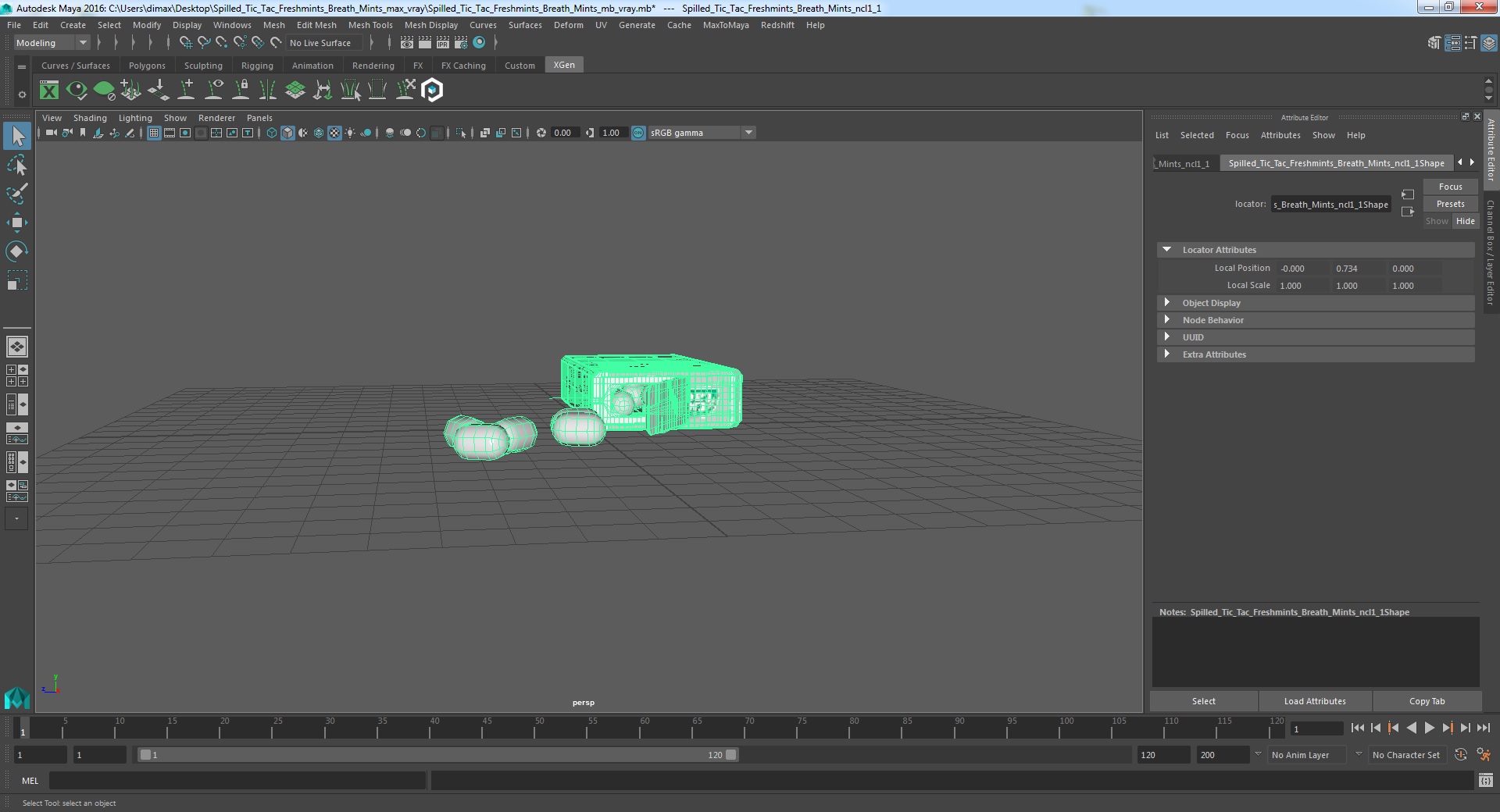Click the MEL command line input
The width and height of the screenshot is (1500, 812).
237,780
